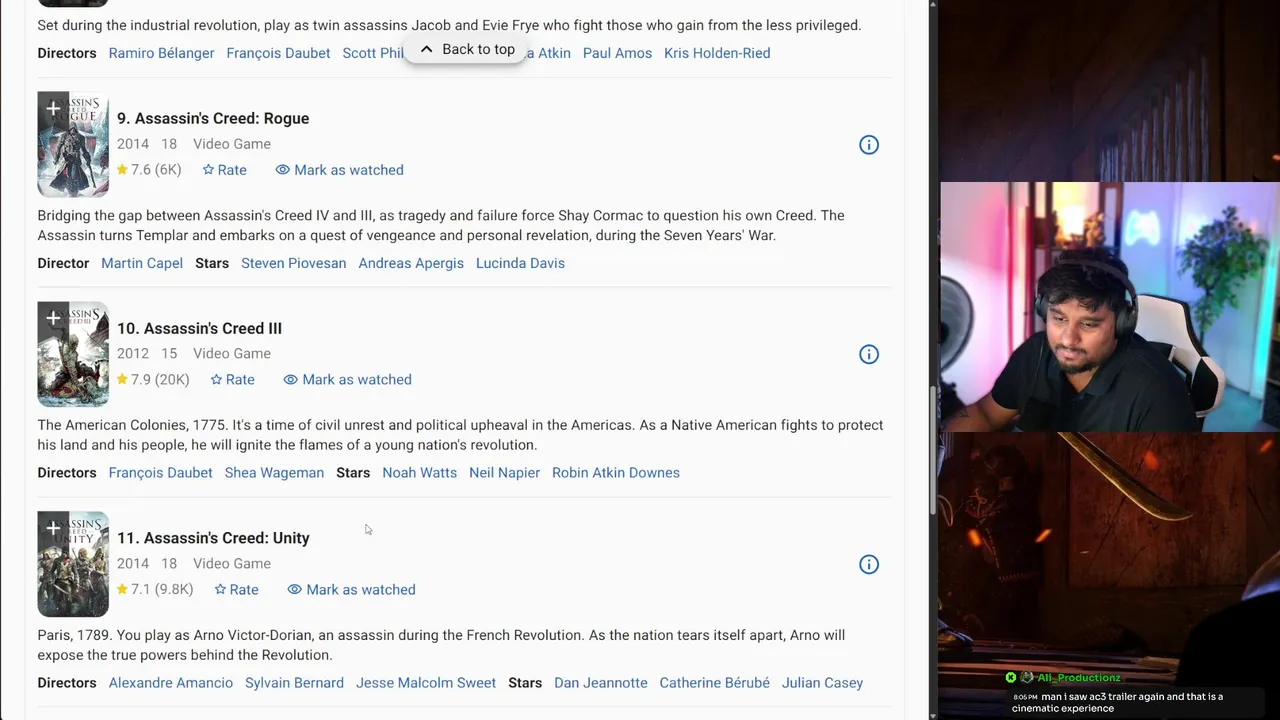Add Assassin's Creed III to watchlist
Viewport: 1280px width, 720px height.
(53, 318)
